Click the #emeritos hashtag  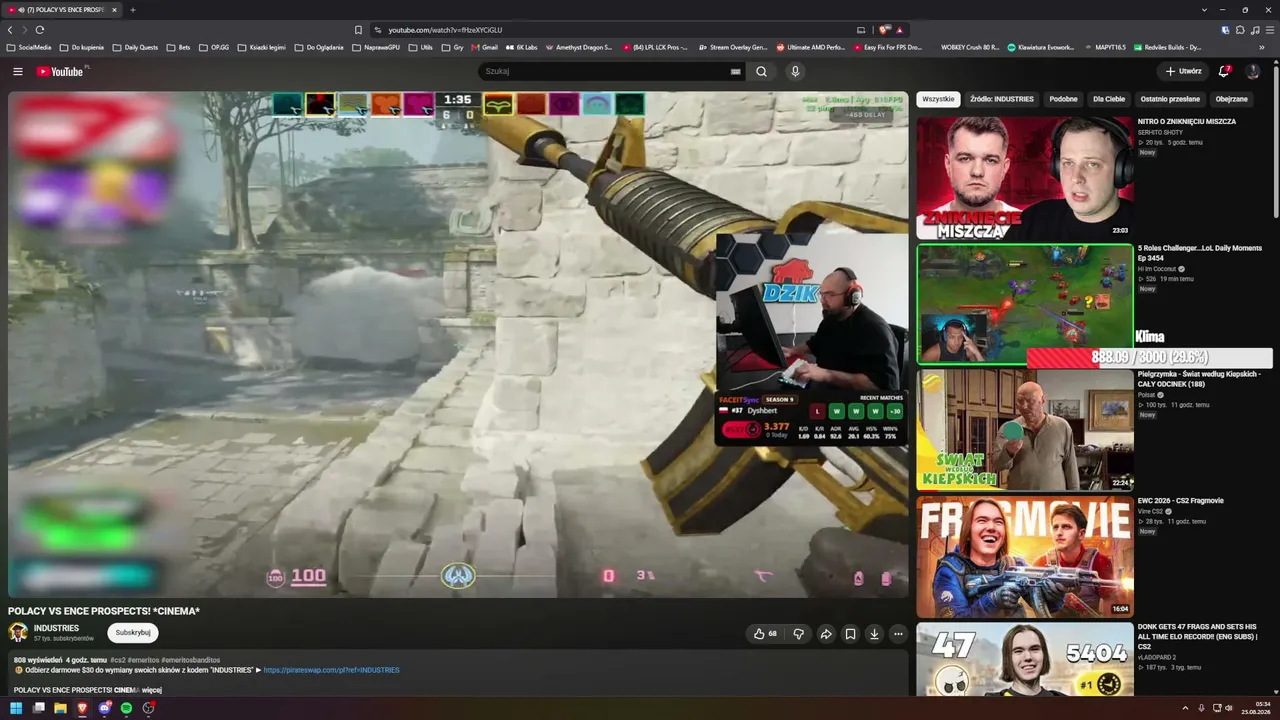(x=144, y=660)
